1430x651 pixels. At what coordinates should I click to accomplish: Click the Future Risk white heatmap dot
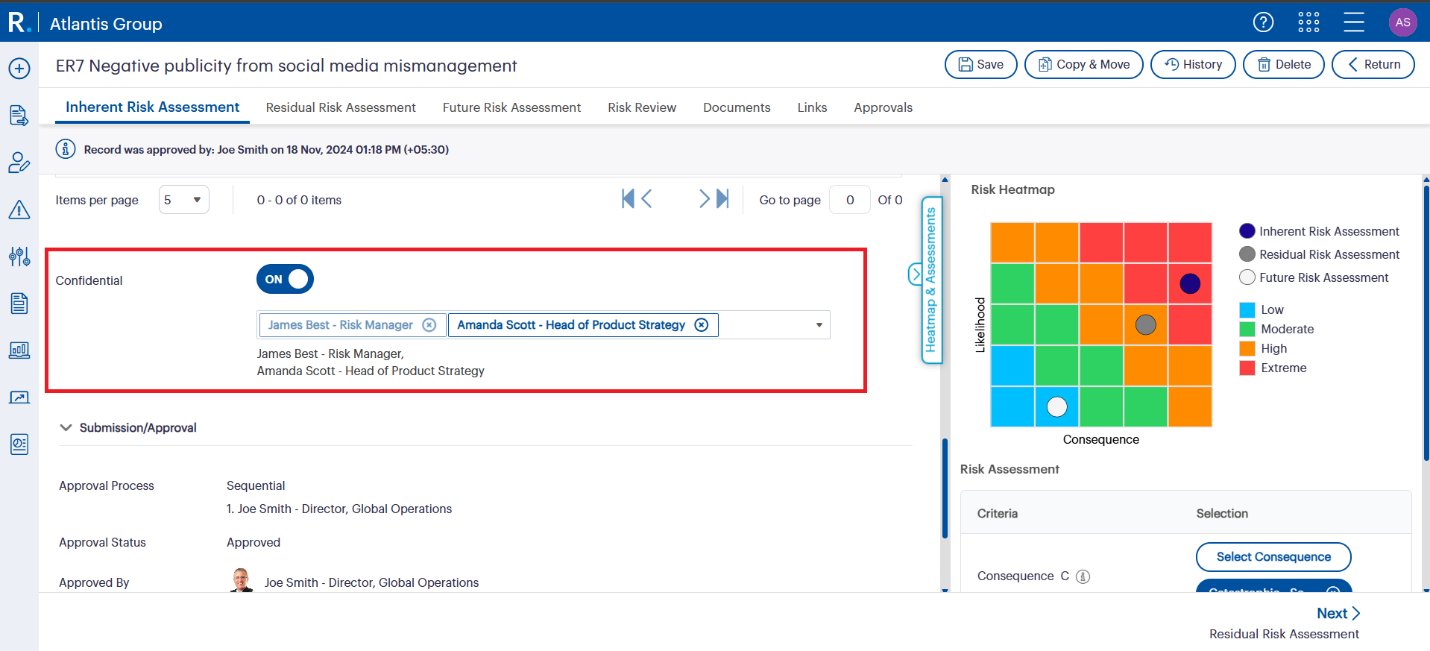click(x=1057, y=406)
